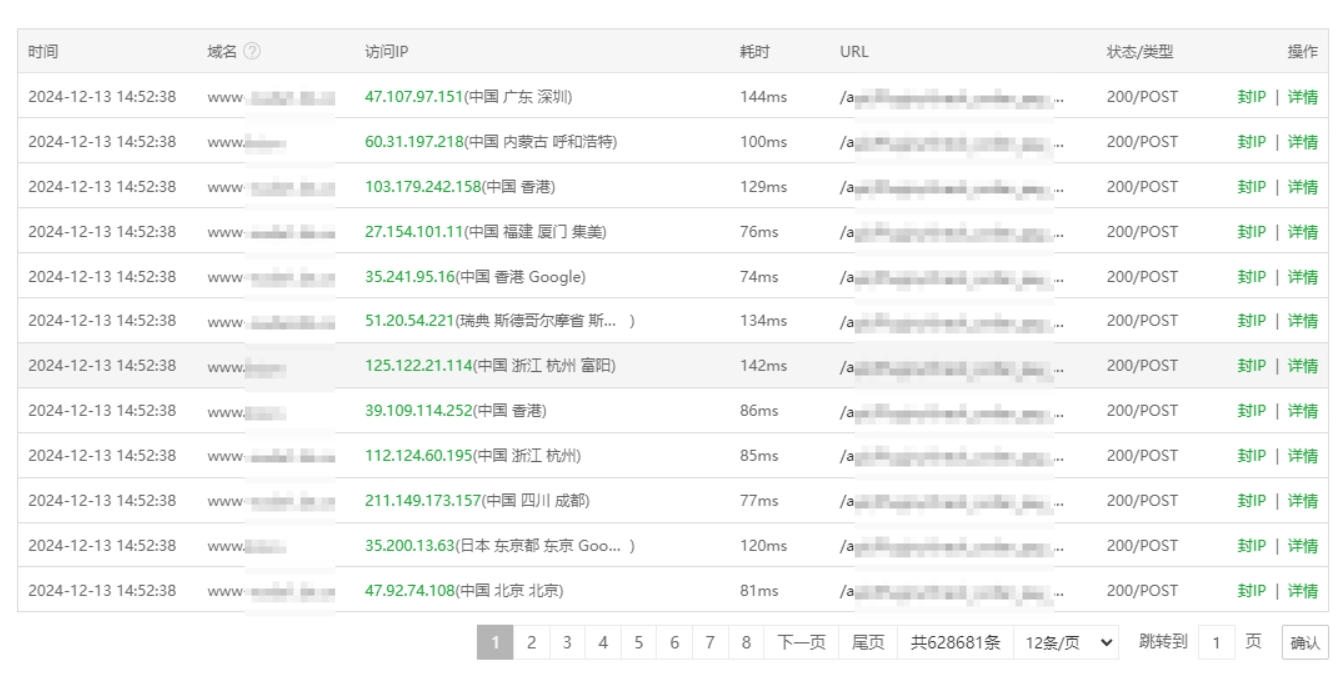The width and height of the screenshot is (1341, 695).
Task: Go to page 8
Action: pos(746,643)
